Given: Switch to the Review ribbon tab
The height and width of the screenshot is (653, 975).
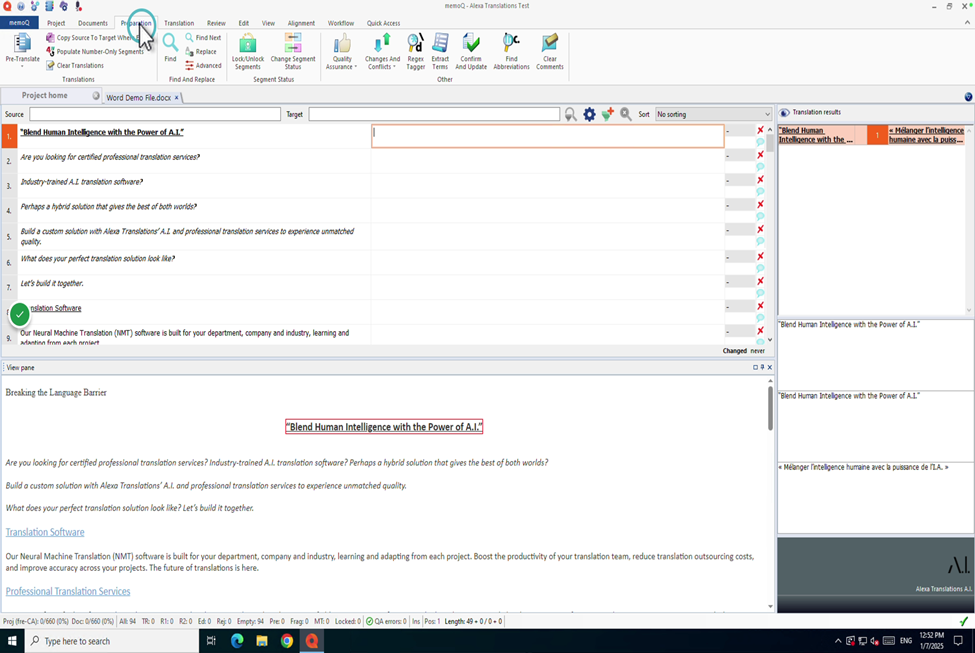Looking at the screenshot, I should click(216, 23).
